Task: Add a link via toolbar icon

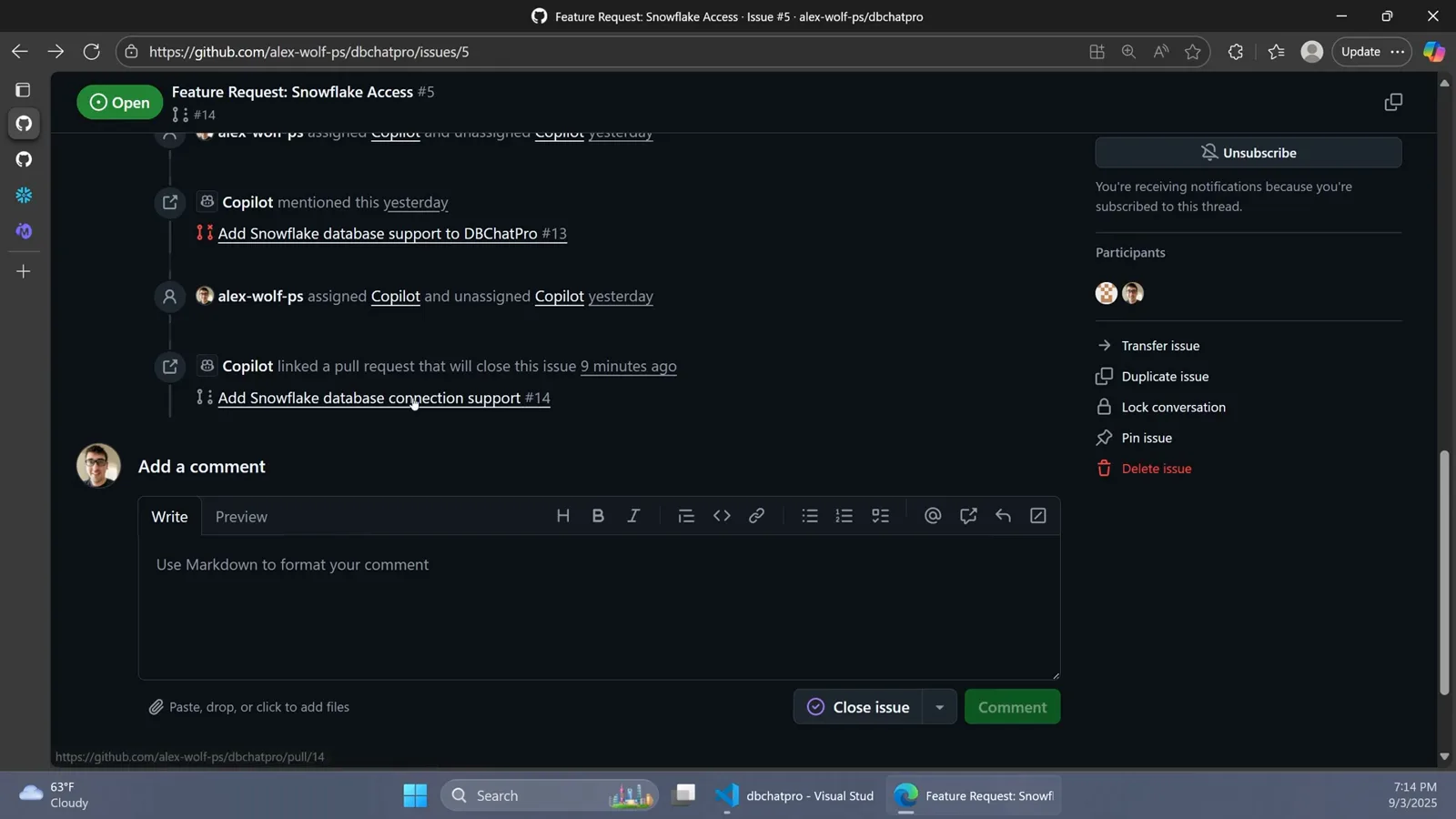Action: 756,516
